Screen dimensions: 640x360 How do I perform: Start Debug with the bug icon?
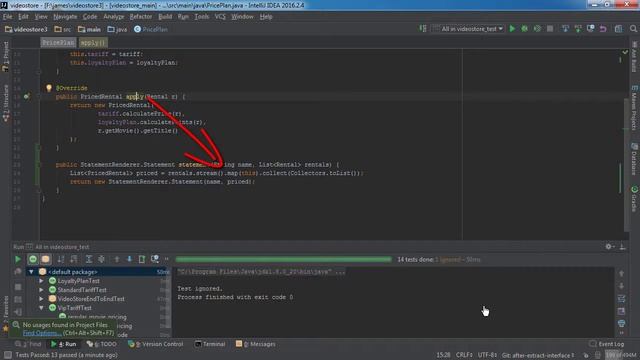coord(524,29)
